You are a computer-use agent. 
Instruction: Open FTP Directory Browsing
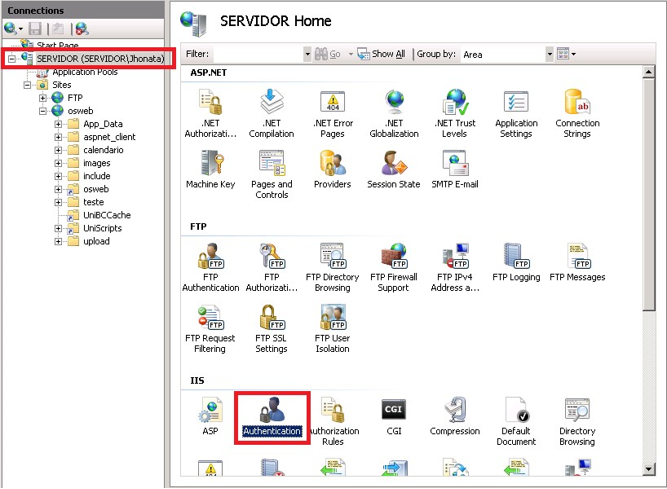point(333,267)
